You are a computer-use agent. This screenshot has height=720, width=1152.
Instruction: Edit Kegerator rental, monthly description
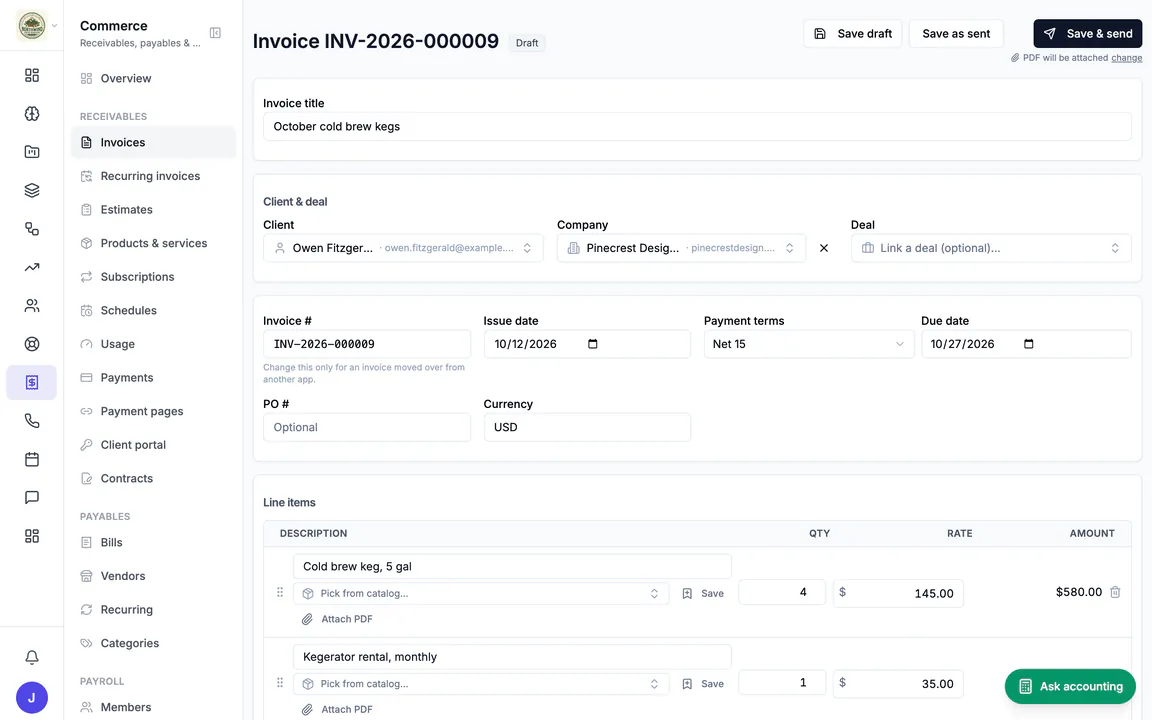point(512,657)
